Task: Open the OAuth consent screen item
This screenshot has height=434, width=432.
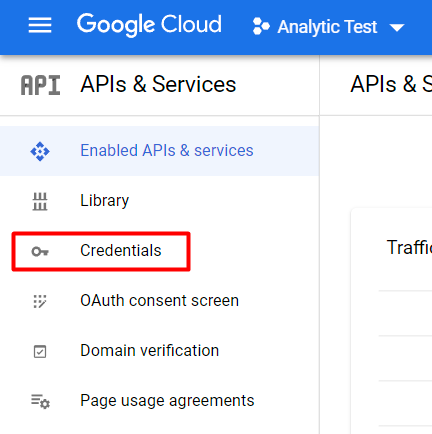Action: point(159,301)
